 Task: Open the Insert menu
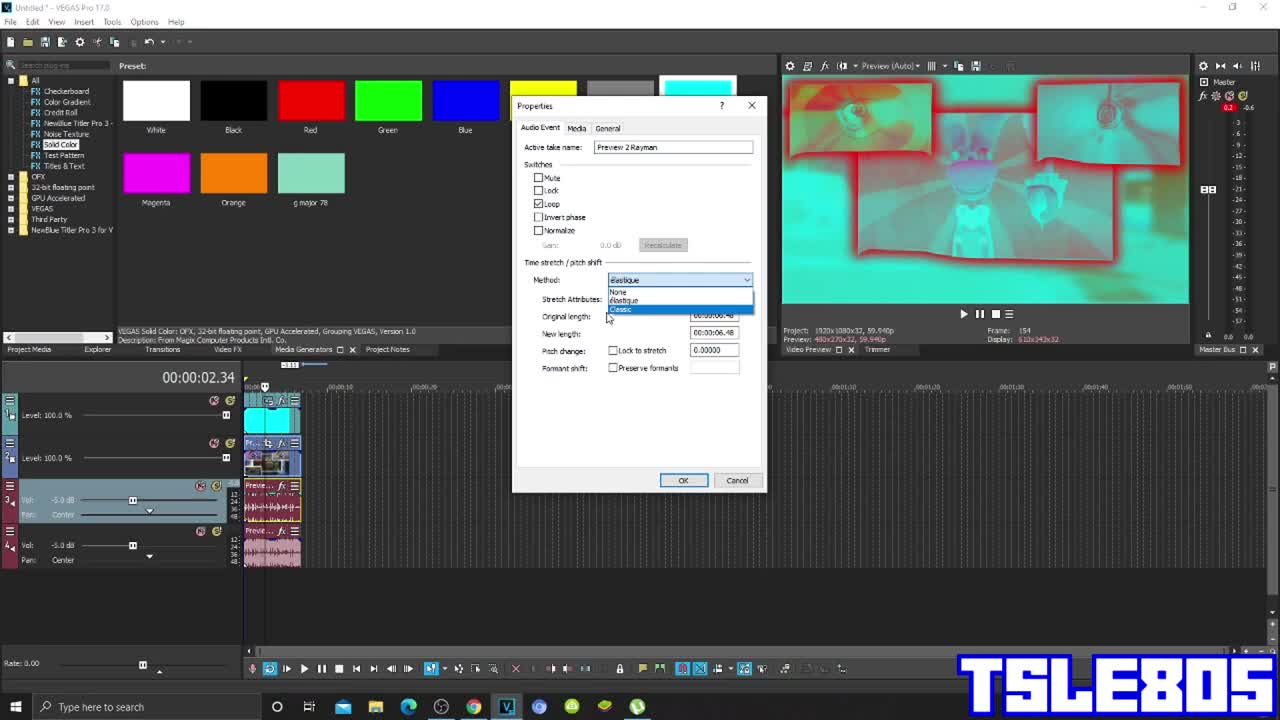click(x=84, y=22)
